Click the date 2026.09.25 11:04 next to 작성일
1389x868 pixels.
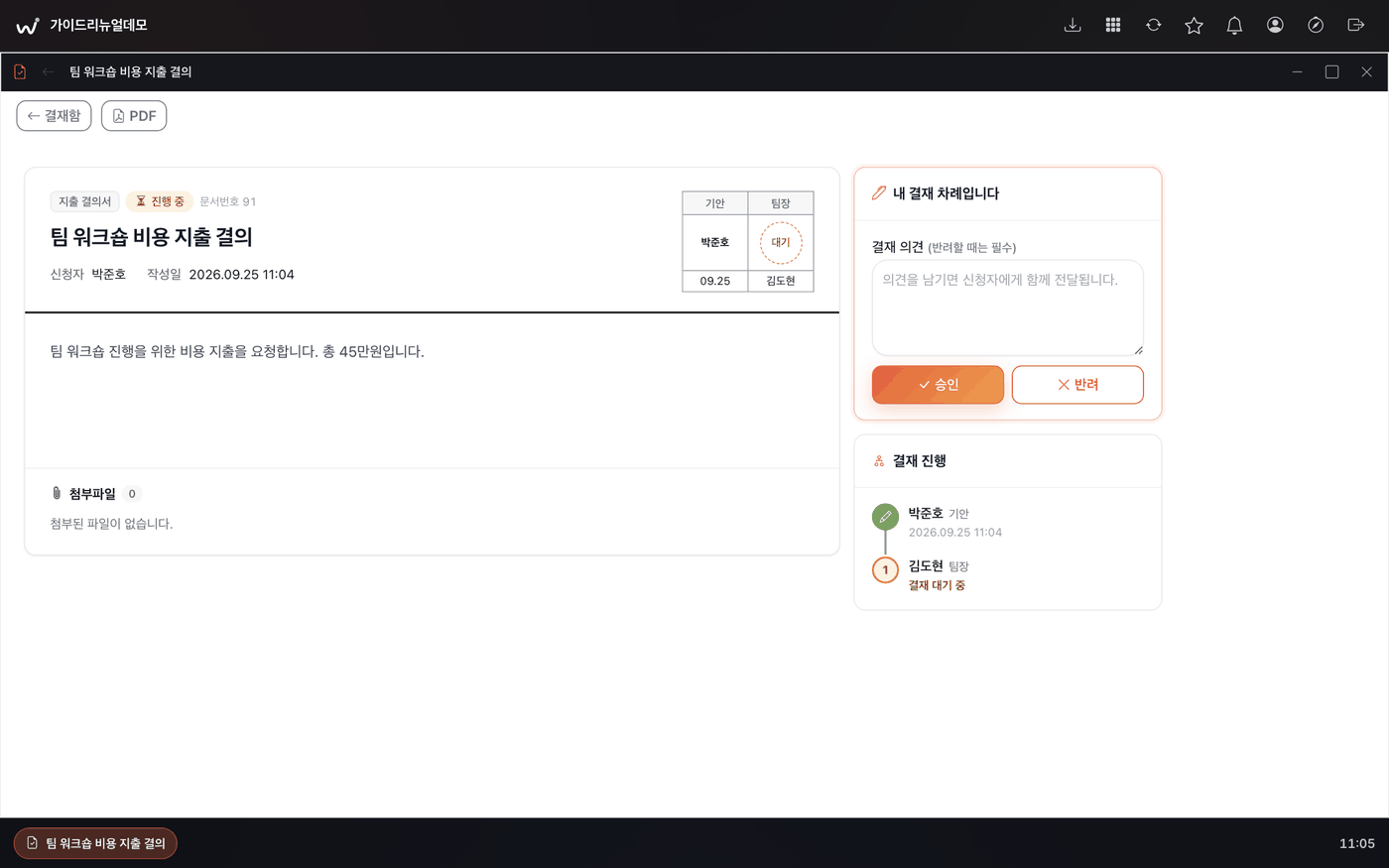pyautogui.click(x=242, y=275)
